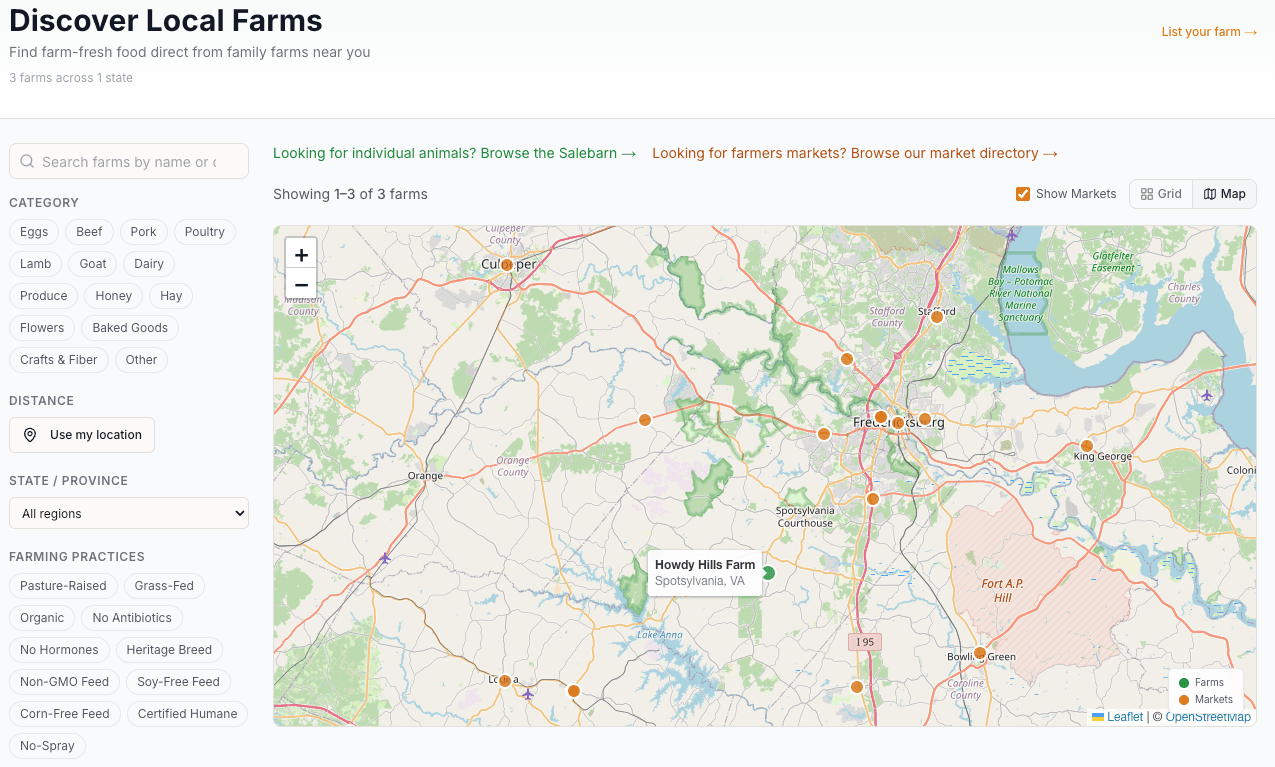Open the All regions state dropdown
This screenshot has height=767, width=1275.
click(x=128, y=512)
